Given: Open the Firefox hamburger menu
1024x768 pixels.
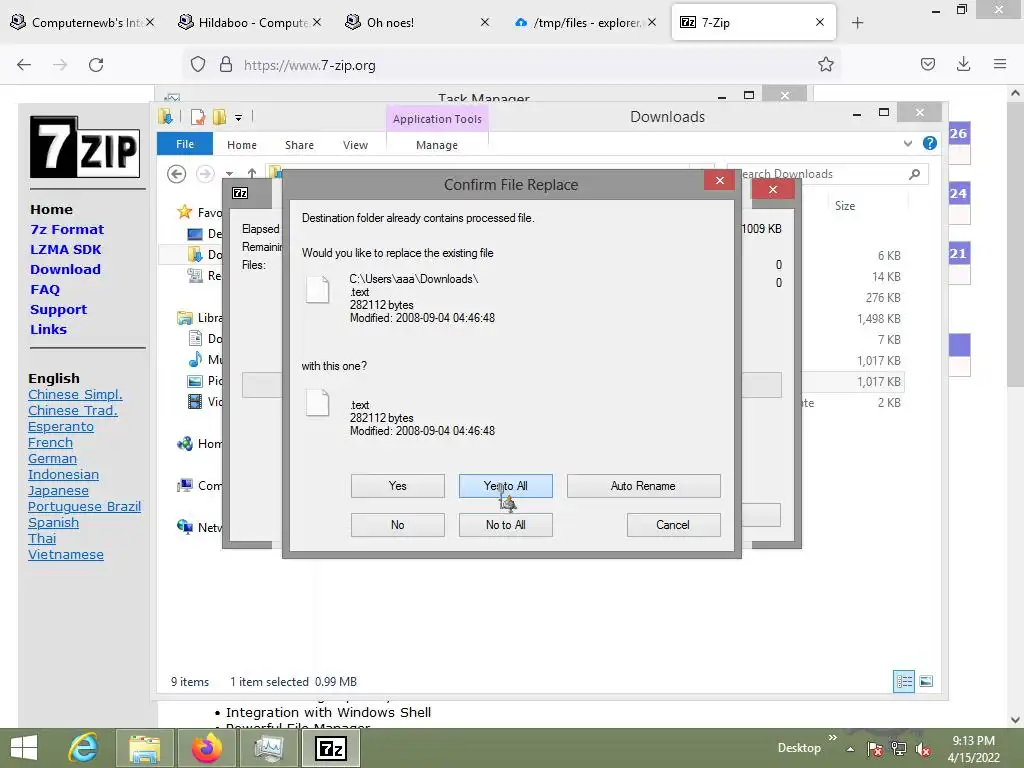Looking at the screenshot, I should [1000, 64].
